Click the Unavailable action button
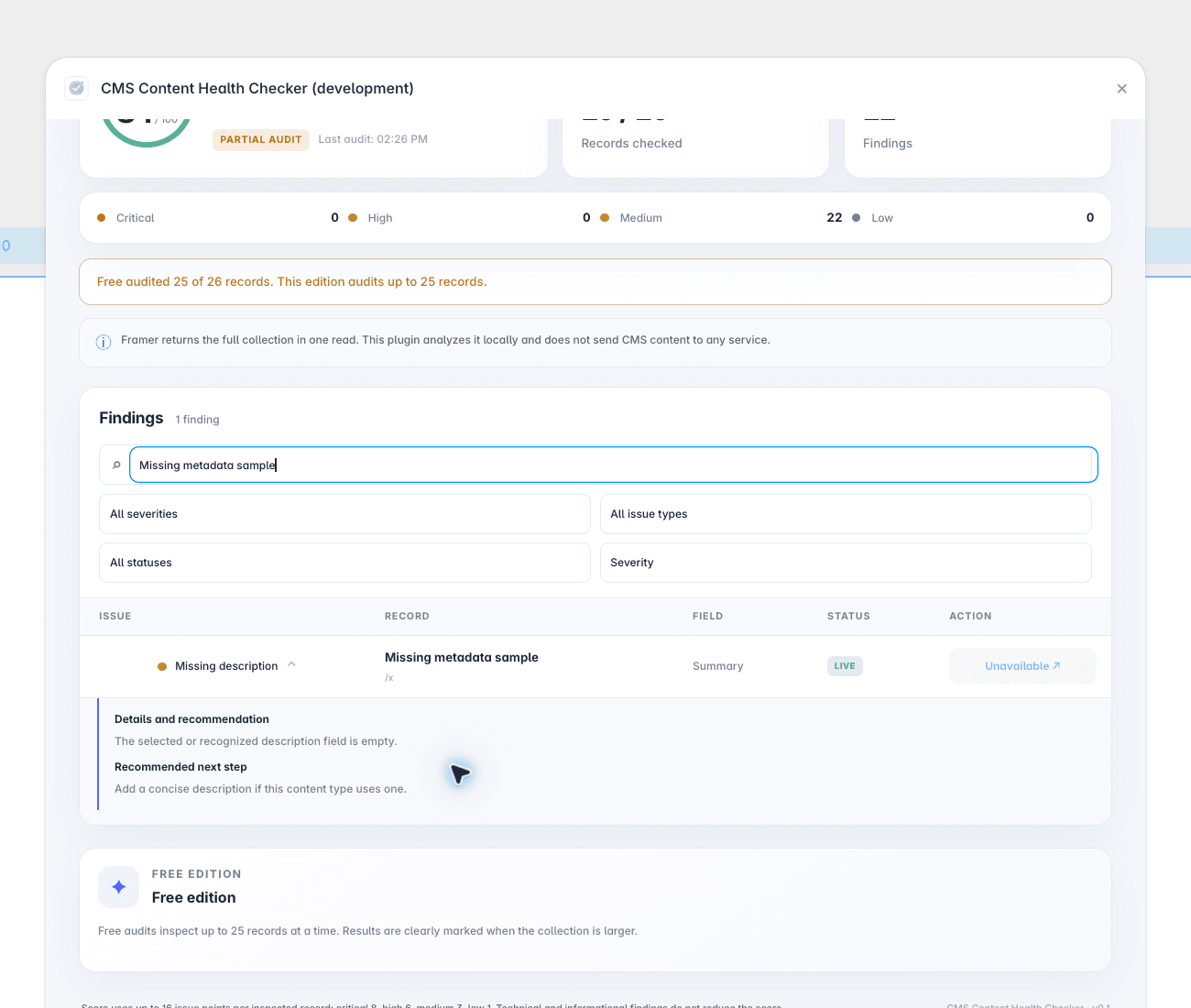 click(x=1022, y=666)
